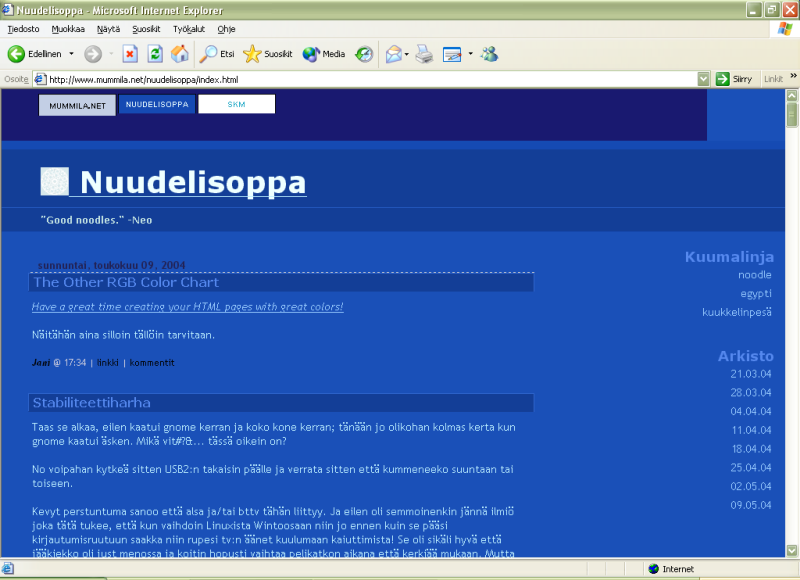Open the Etsi search pane
Screen dimensions: 800x580
[x=218, y=54]
